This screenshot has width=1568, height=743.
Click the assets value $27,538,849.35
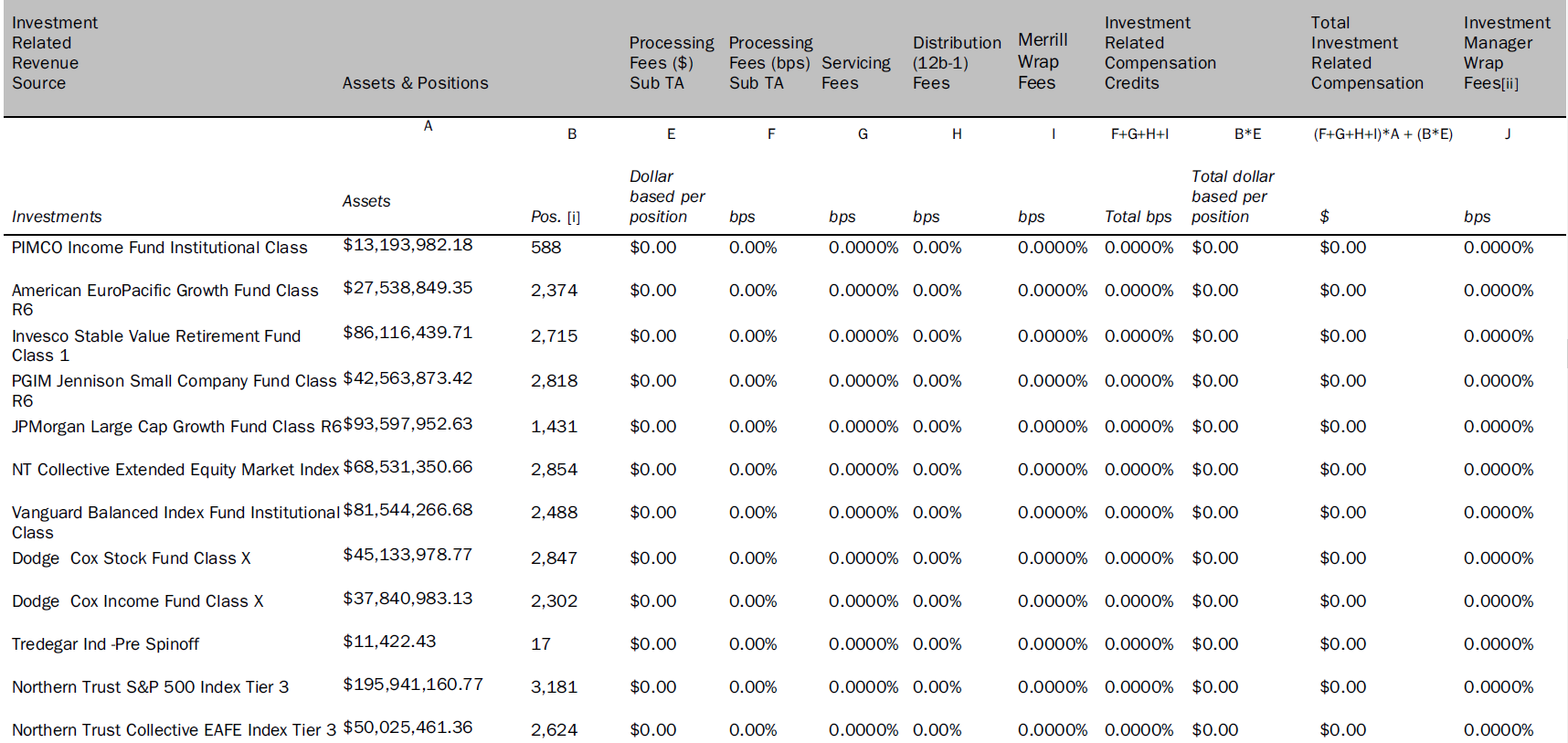(x=408, y=288)
